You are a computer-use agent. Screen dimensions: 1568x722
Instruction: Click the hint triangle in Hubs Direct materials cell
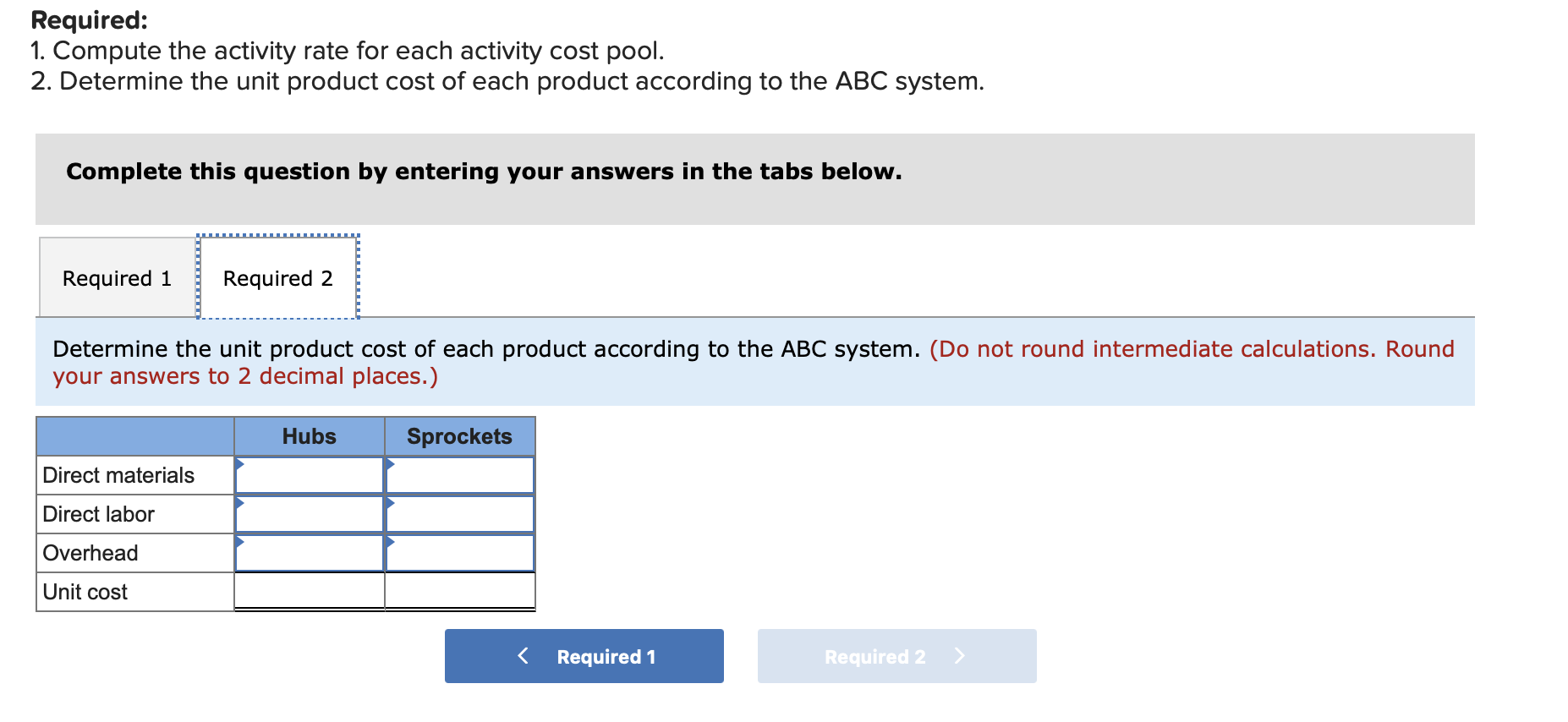[239, 465]
